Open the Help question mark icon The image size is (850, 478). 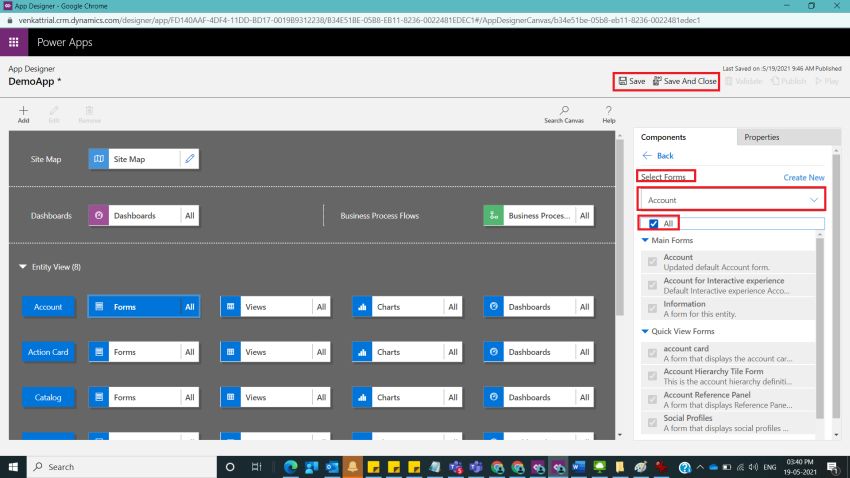pos(608,110)
